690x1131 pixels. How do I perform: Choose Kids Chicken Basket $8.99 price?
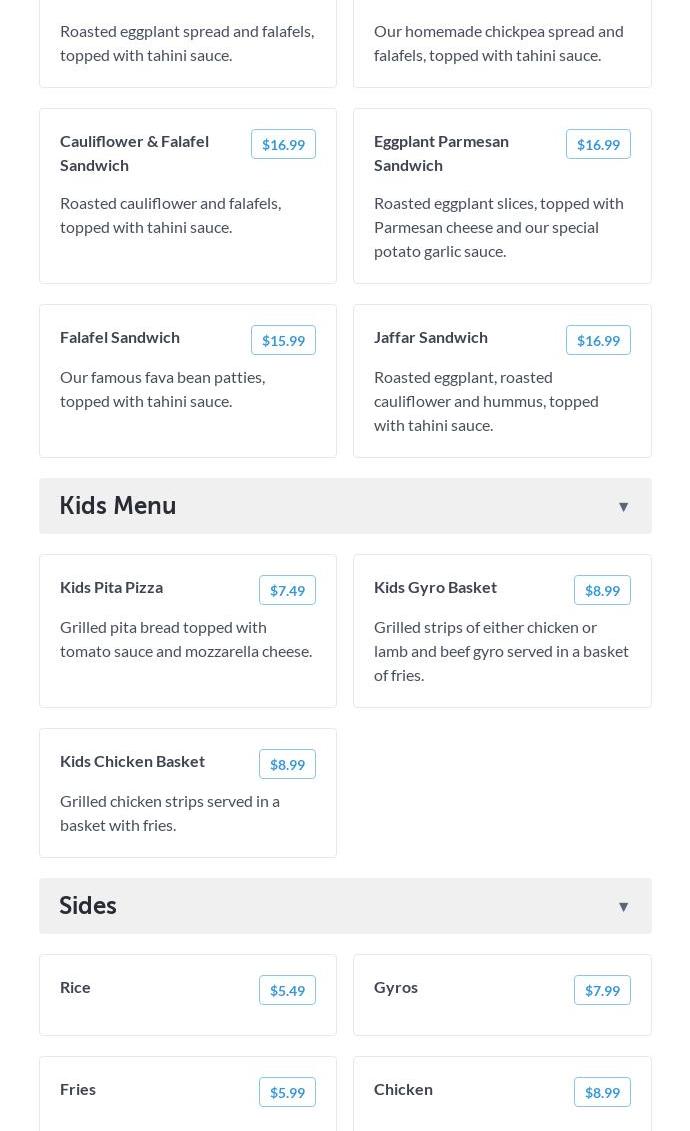coord(287,765)
